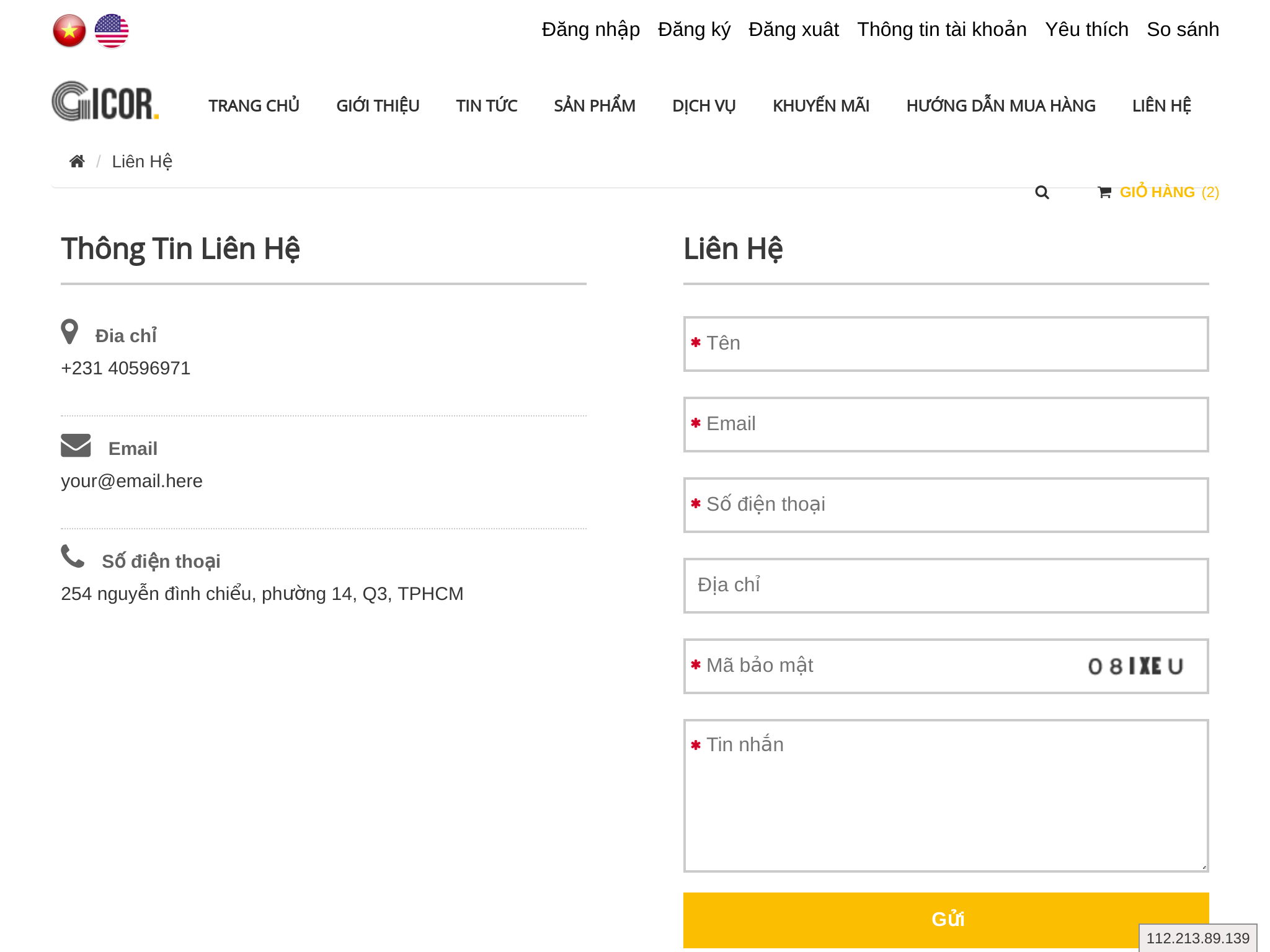The height and width of the screenshot is (952, 1270).
Task: Click the Liên Hệ breadcrumb
Action: (142, 162)
